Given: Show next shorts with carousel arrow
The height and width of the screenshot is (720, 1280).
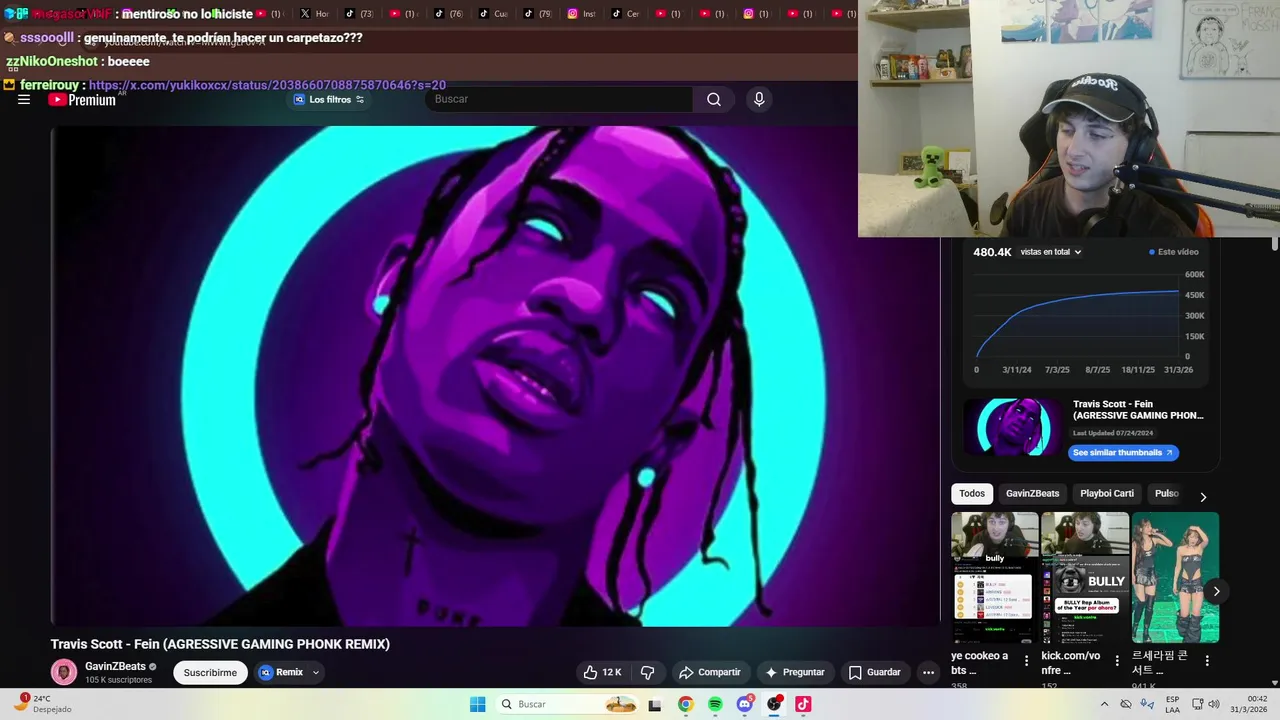Looking at the screenshot, I should point(1216,591).
